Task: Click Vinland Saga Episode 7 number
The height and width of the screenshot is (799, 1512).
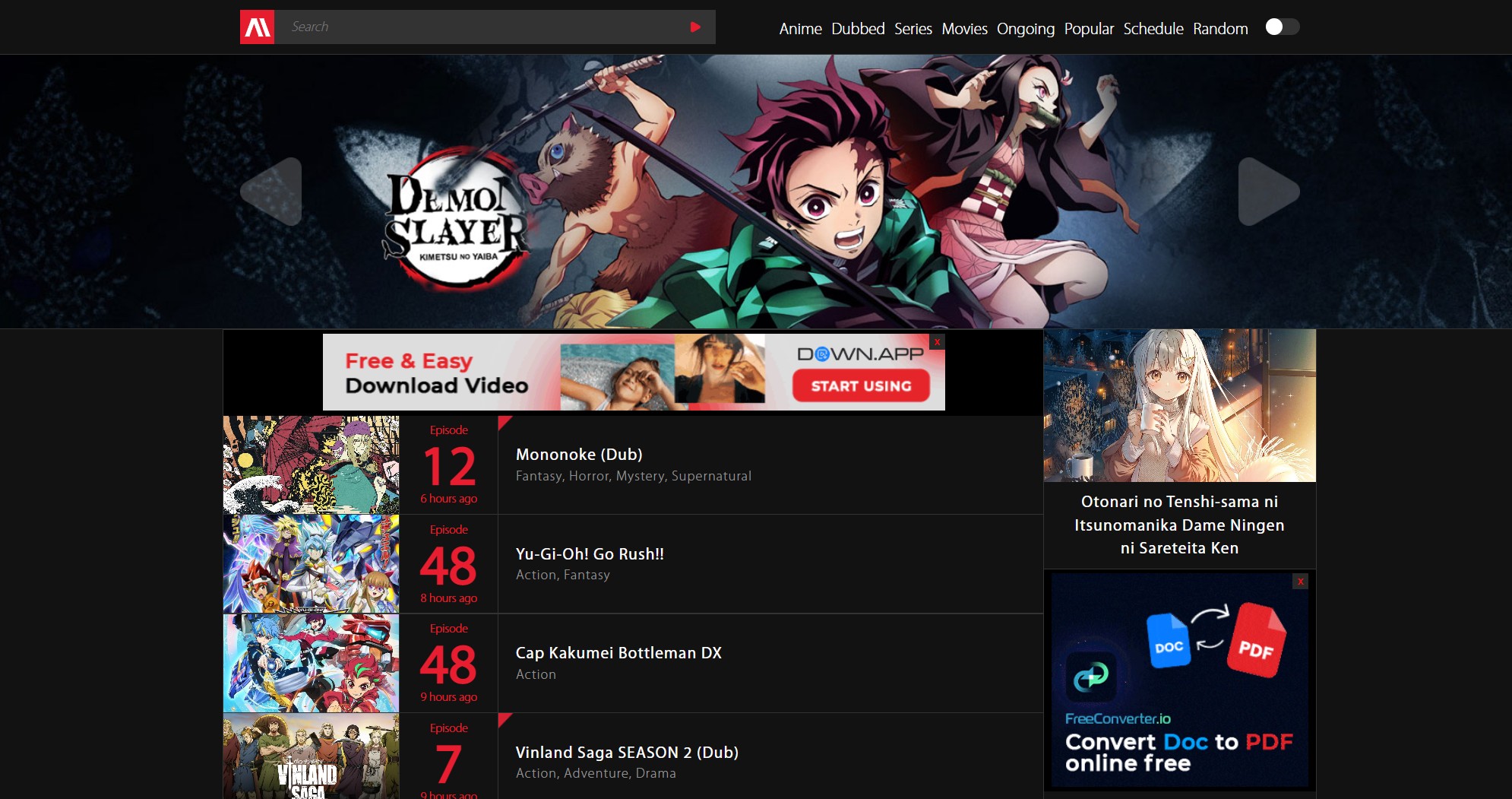Action: tap(448, 764)
